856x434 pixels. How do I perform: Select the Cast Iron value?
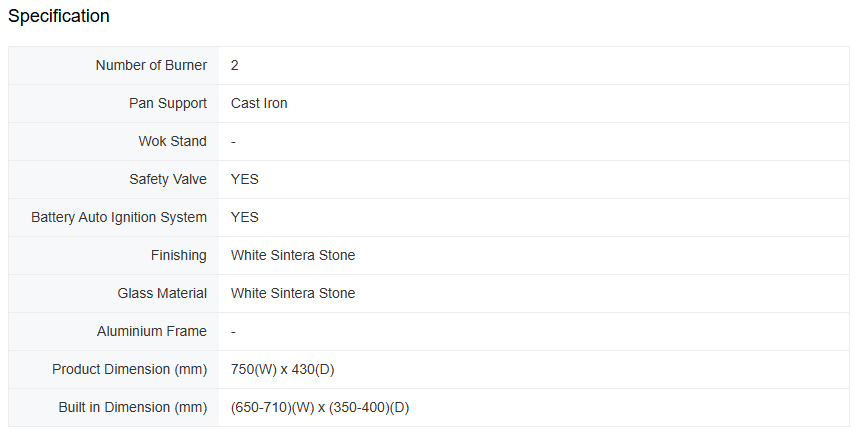tap(259, 103)
